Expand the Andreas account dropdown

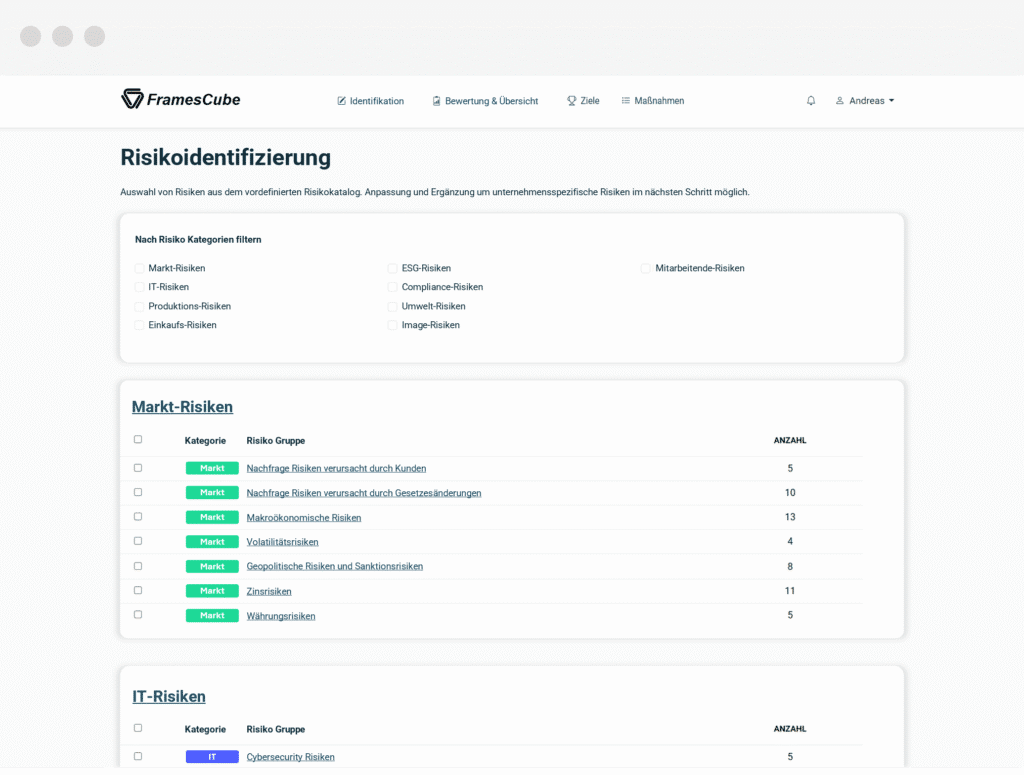(865, 101)
